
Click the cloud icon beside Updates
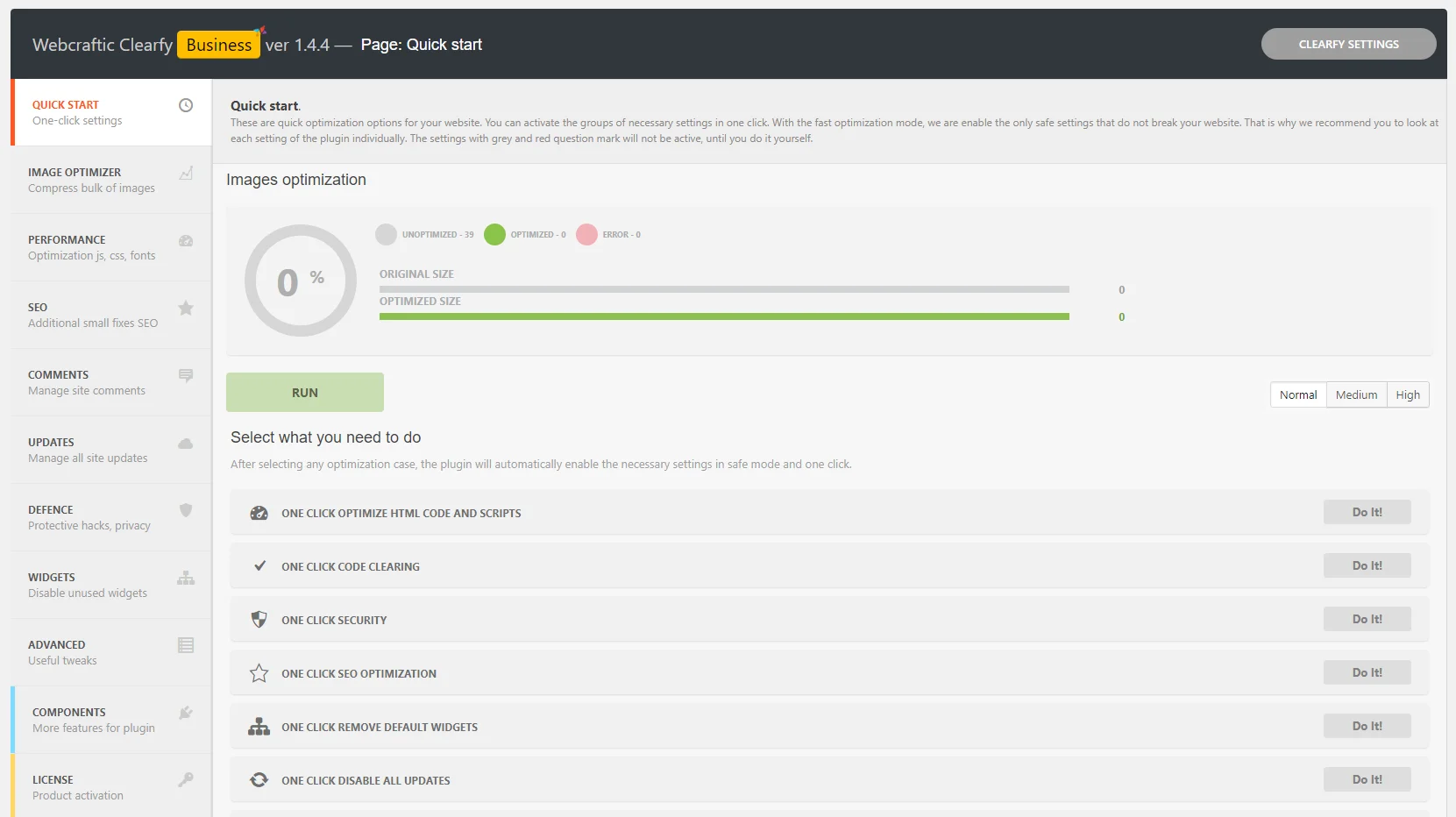(185, 444)
